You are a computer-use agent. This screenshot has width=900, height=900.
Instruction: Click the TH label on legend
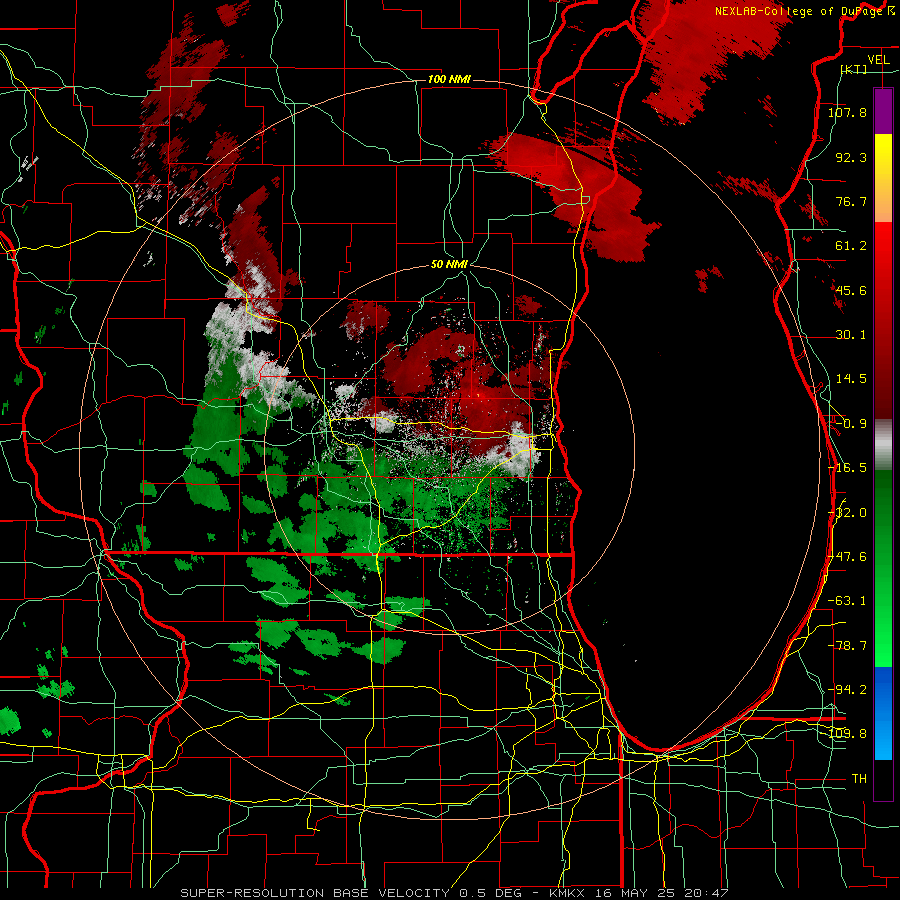click(x=859, y=779)
